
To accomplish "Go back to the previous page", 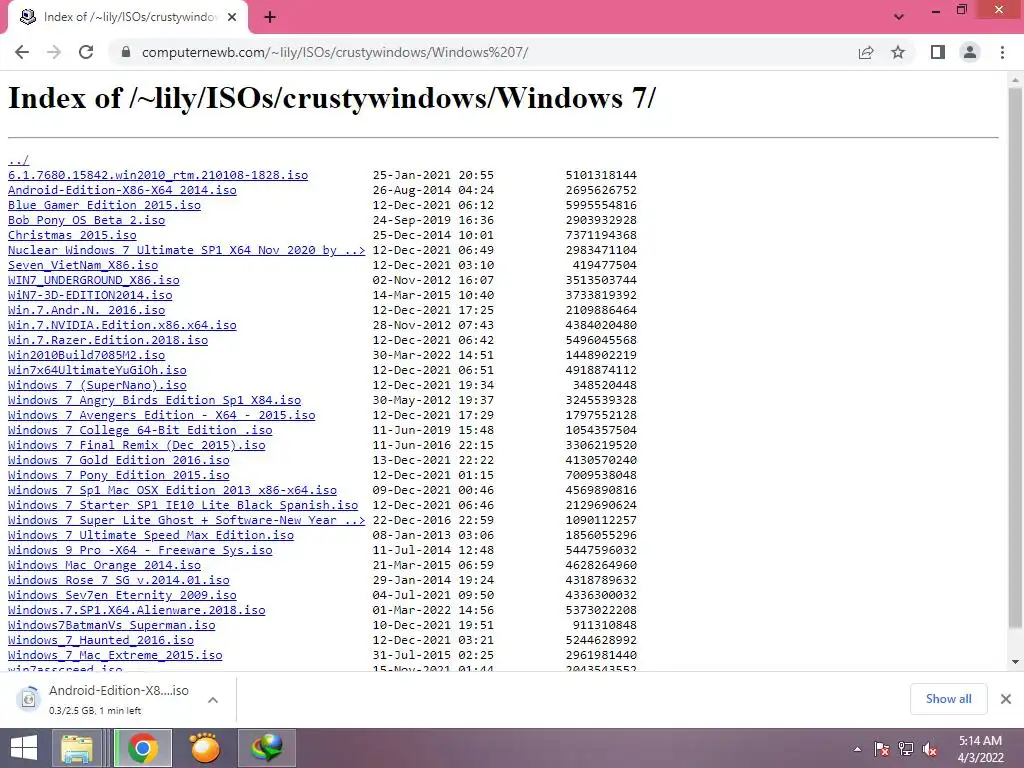I will 22,52.
